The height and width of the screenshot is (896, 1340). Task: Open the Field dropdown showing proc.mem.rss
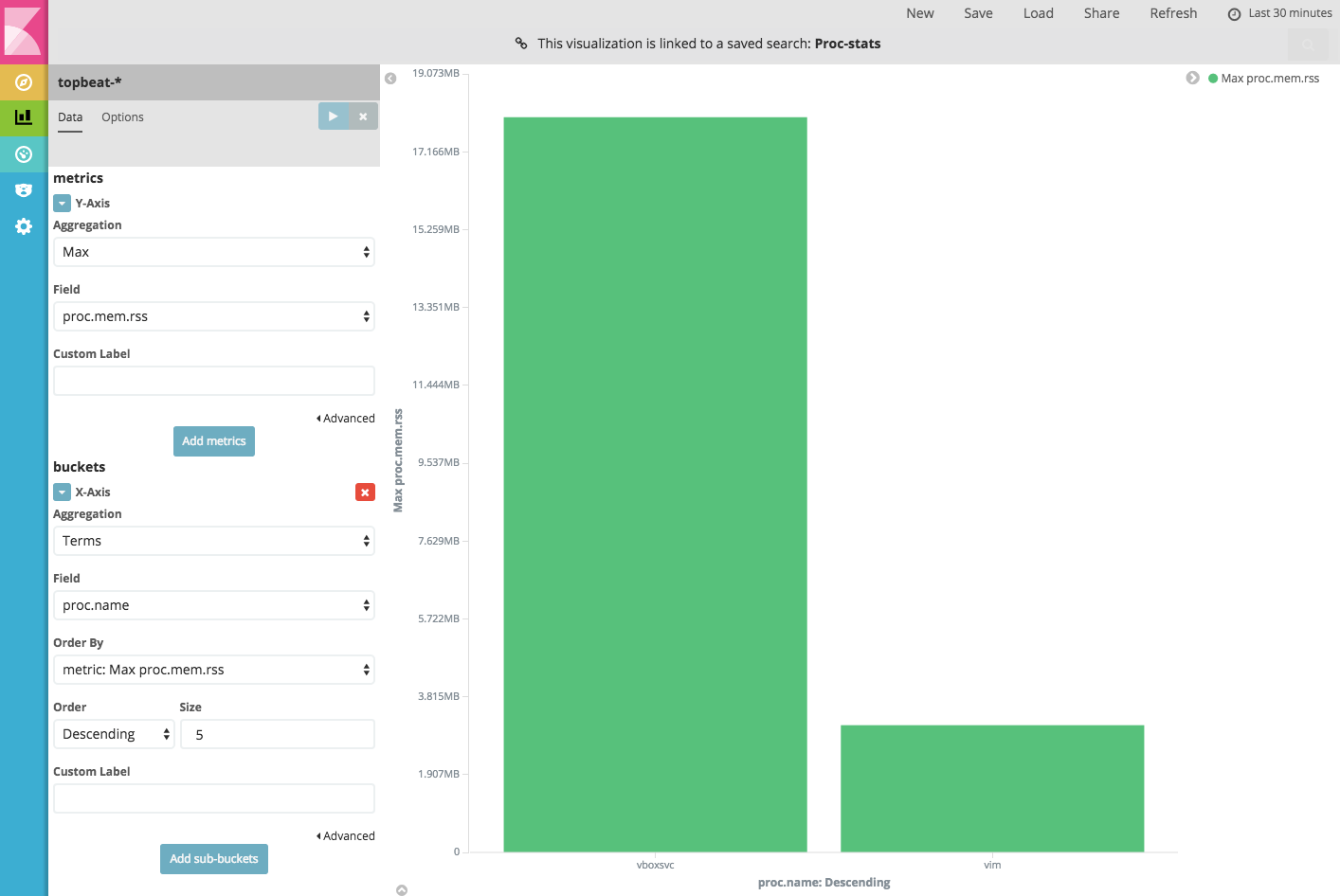214,316
